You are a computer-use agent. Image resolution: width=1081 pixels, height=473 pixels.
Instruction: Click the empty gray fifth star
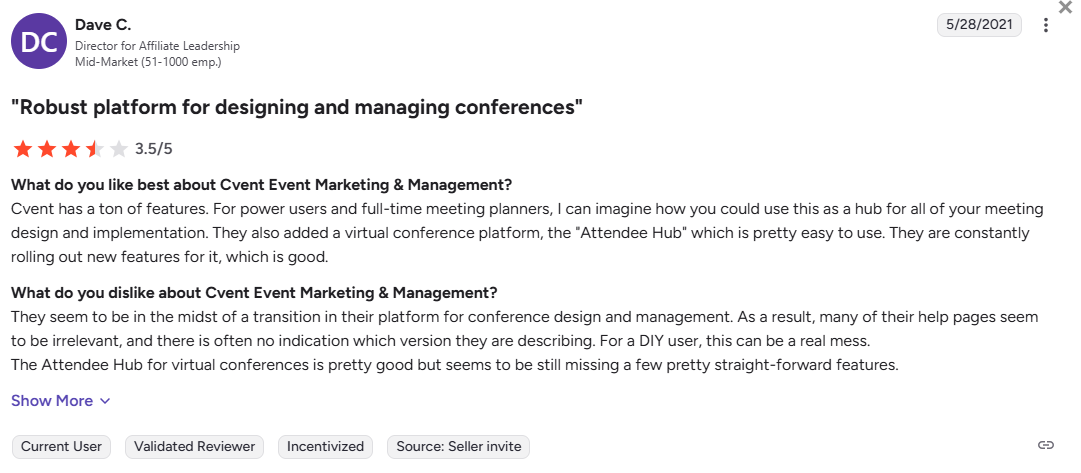[x=118, y=150]
